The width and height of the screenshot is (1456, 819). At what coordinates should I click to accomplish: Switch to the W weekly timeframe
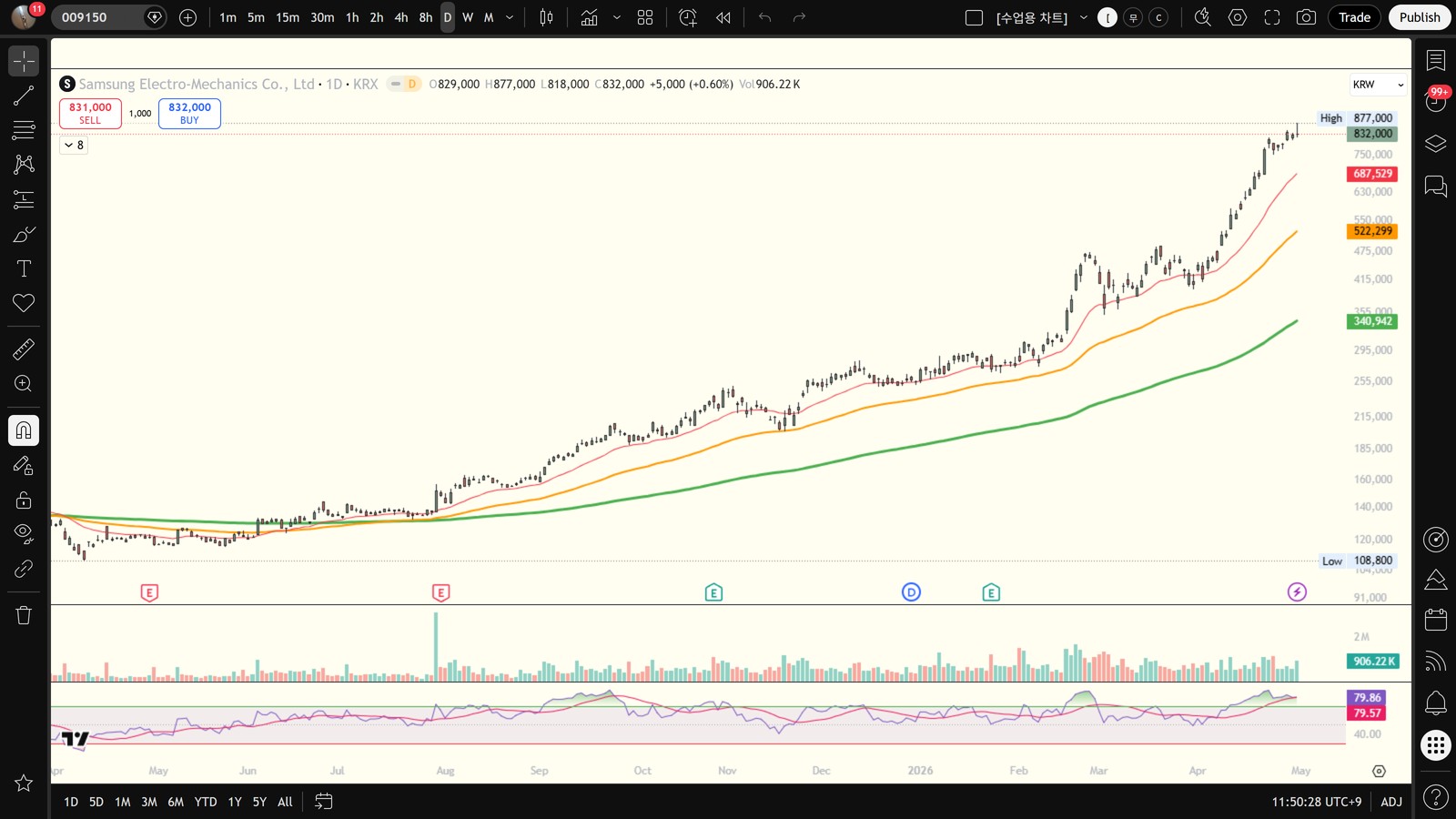pos(468,17)
